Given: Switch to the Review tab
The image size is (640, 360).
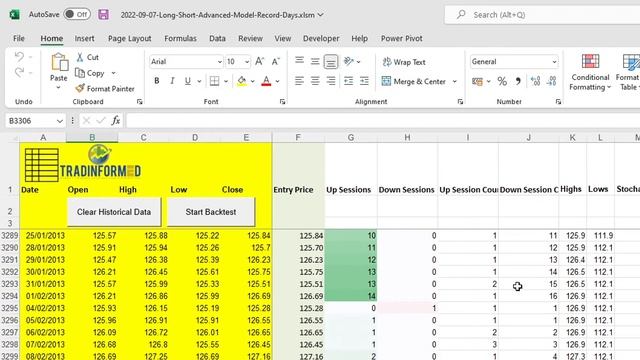Looking at the screenshot, I should [250, 38].
